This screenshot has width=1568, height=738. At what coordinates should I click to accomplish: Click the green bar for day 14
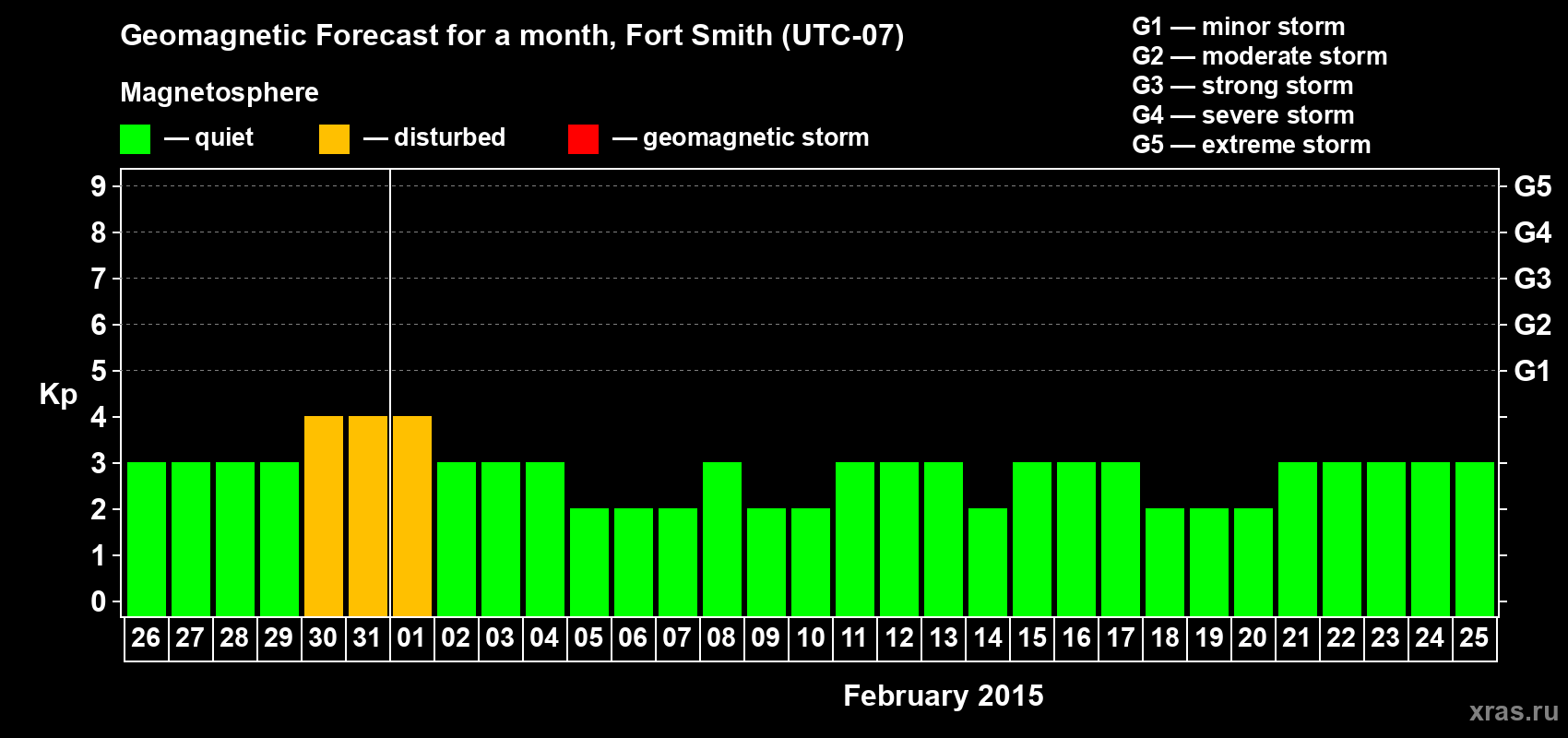coord(988,562)
